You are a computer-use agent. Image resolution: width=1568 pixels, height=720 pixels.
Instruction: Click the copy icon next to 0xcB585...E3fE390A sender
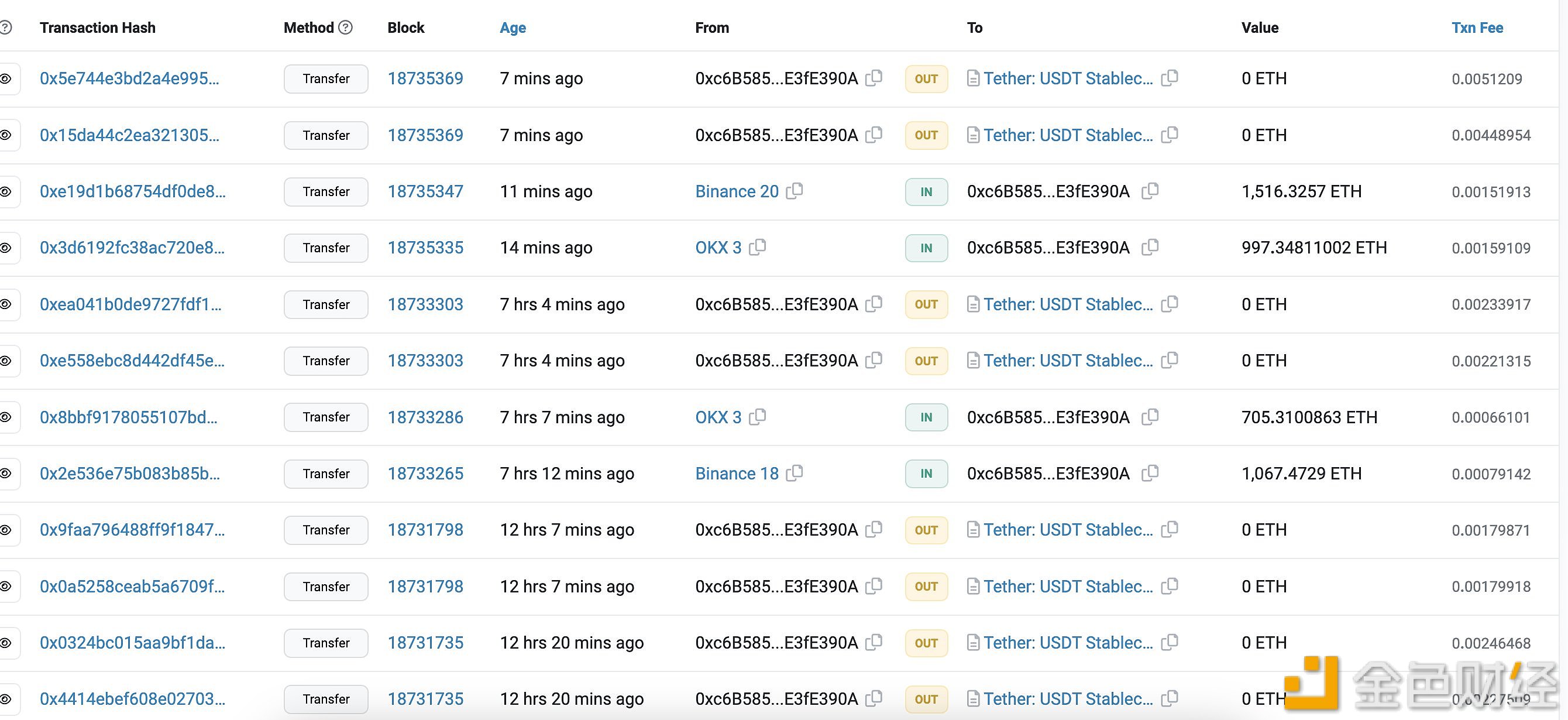879,80
